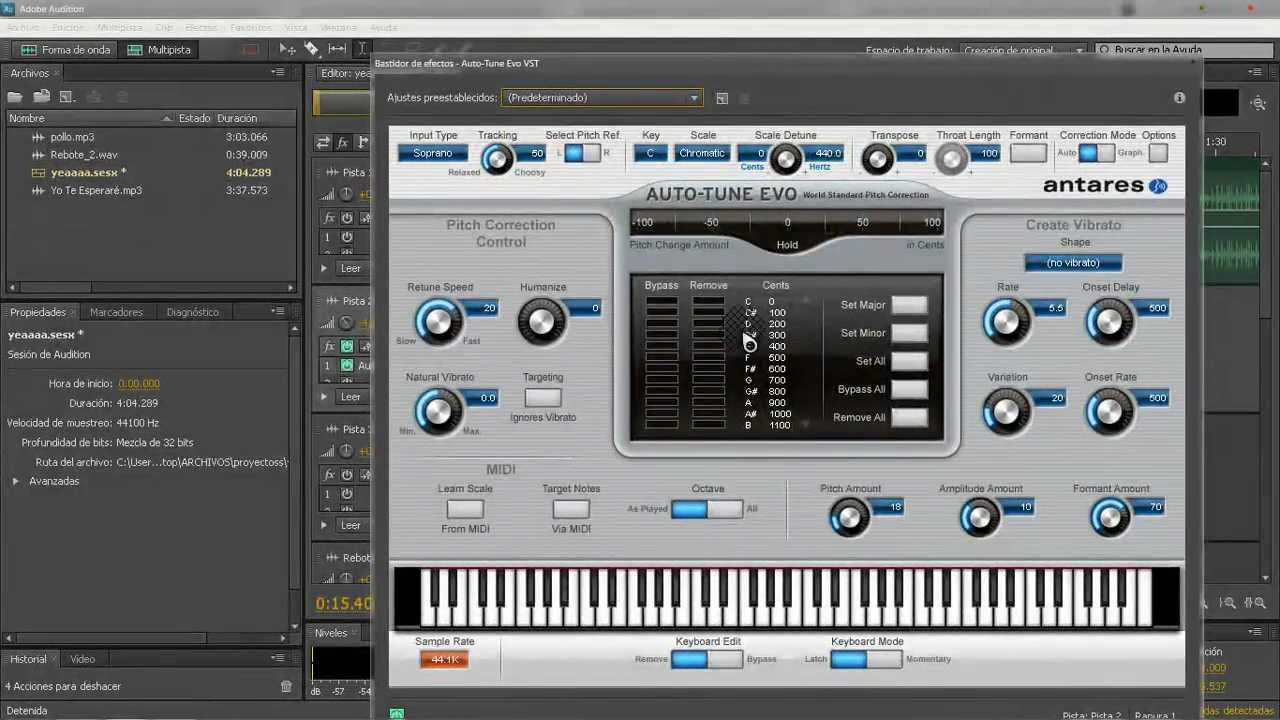Image resolution: width=1280 pixels, height=720 pixels.
Task: Open the Ajustes preestablecidos dropdown
Action: click(603, 98)
